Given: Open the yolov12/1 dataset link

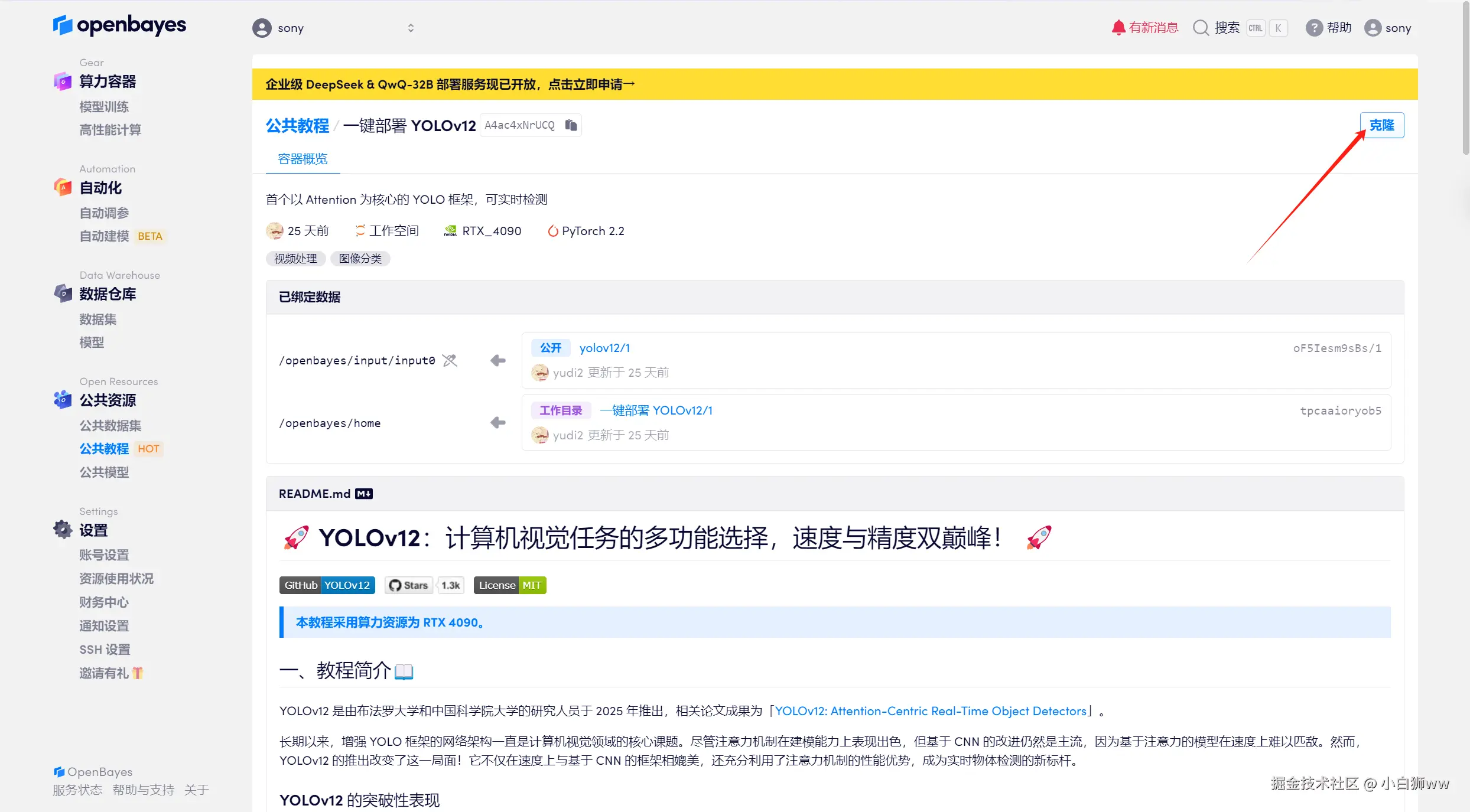Looking at the screenshot, I should [604, 348].
